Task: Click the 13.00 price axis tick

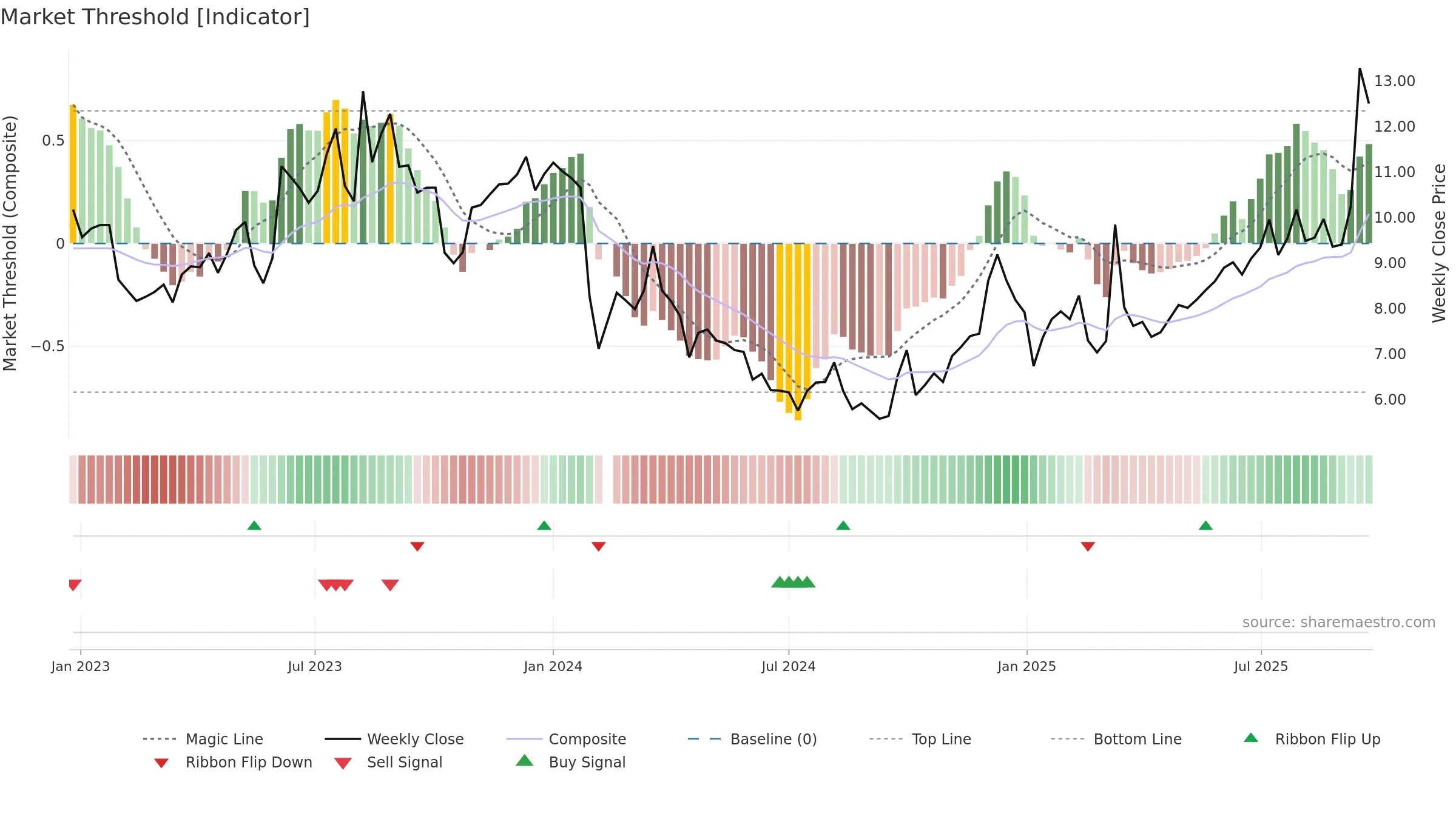Action: pos(1394,81)
